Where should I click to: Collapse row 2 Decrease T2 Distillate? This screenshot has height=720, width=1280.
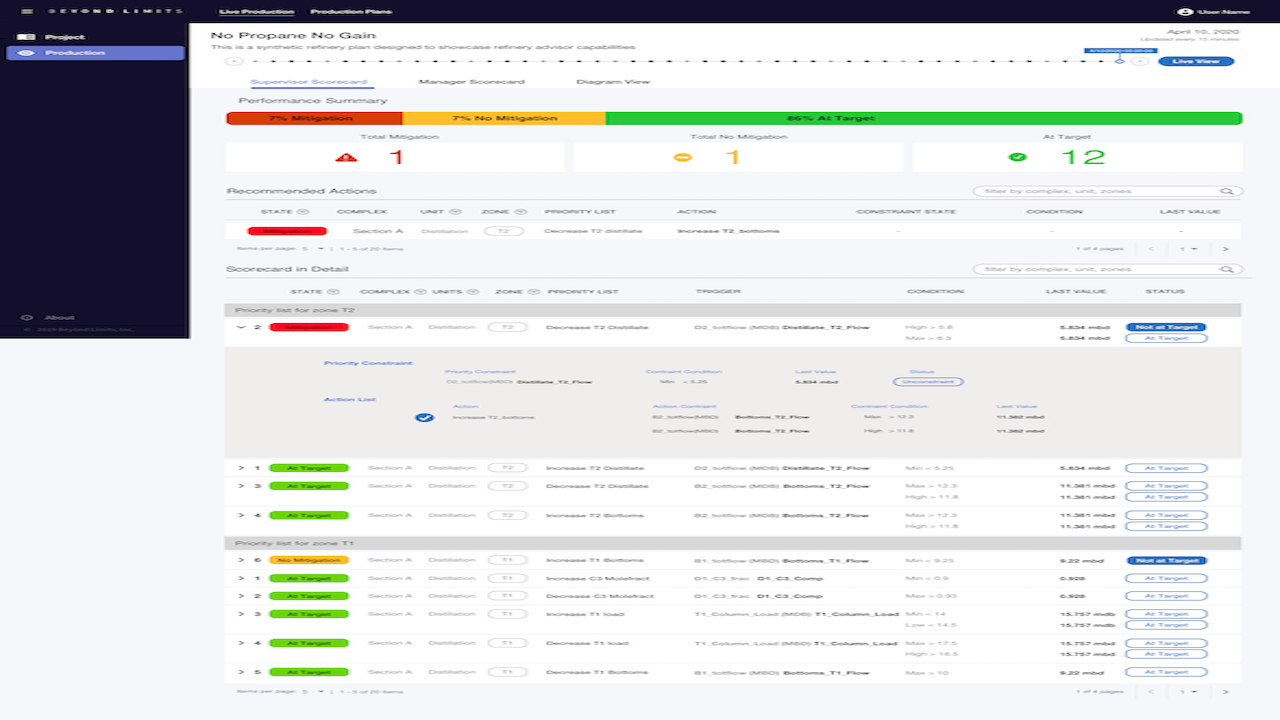[x=241, y=327]
